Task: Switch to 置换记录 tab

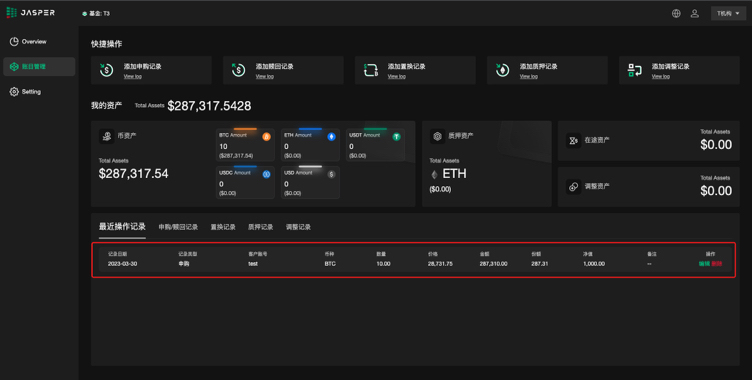Action: click(223, 227)
